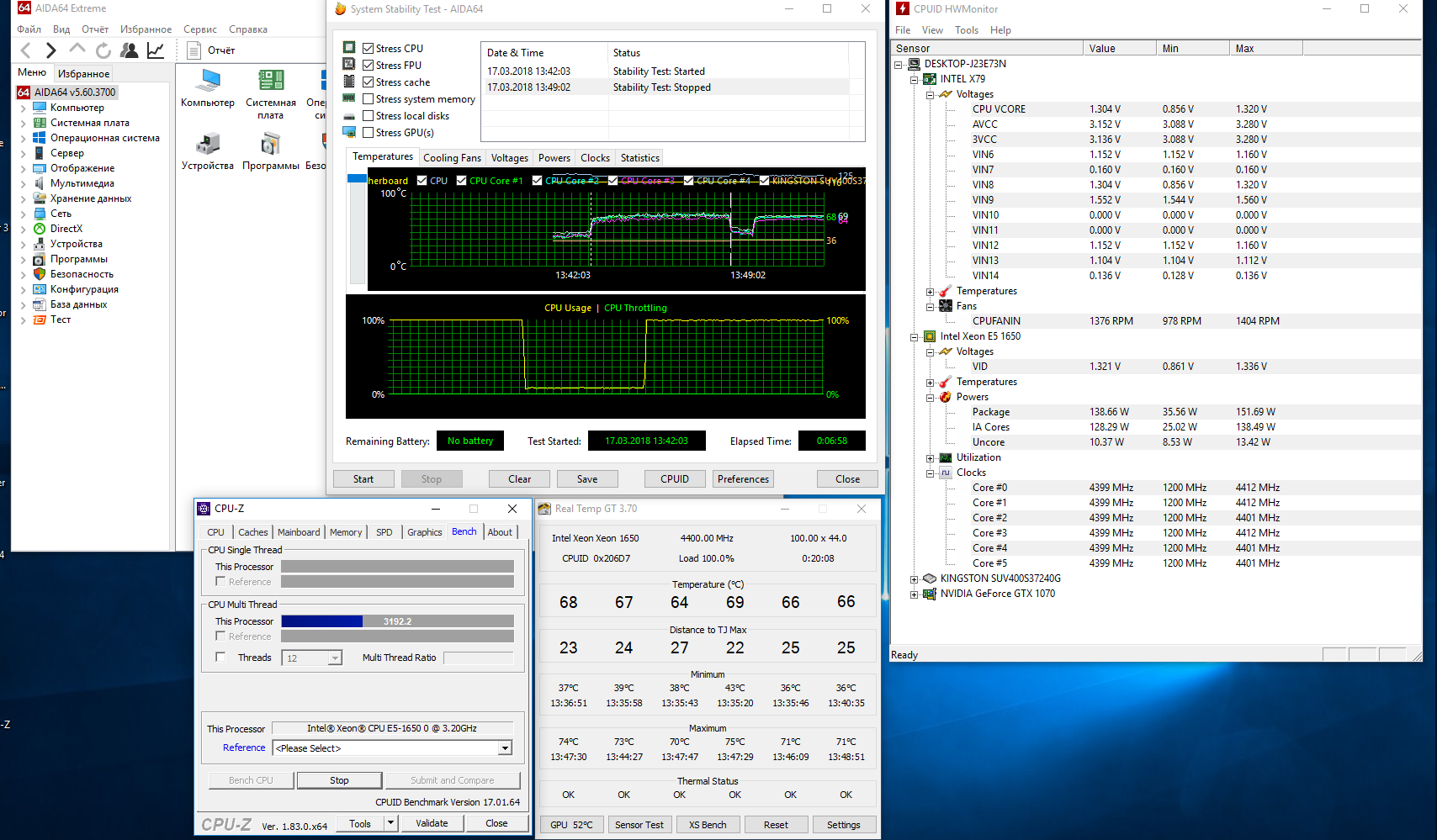
Task: Click the Тест icon in AIDA64 tree
Action: point(40,320)
